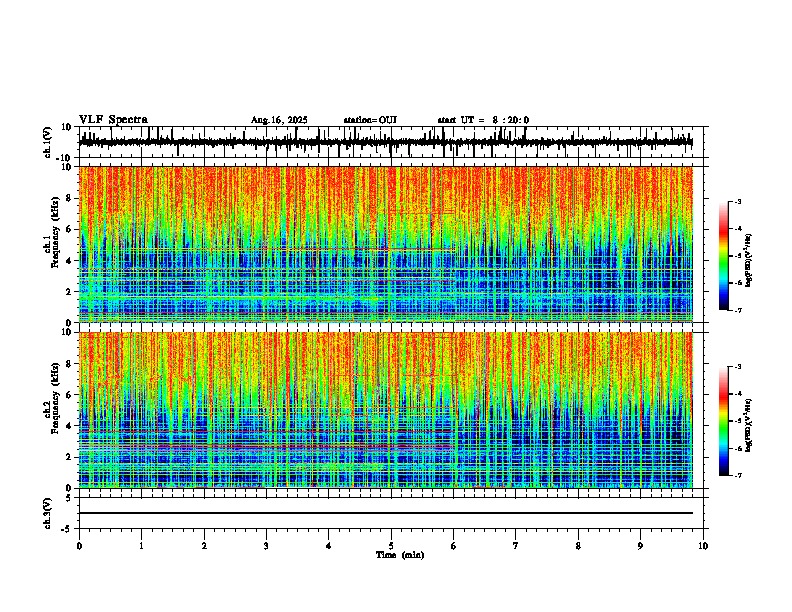
Task: Click the upper colorbar log(PSD) title
Action: (749, 260)
